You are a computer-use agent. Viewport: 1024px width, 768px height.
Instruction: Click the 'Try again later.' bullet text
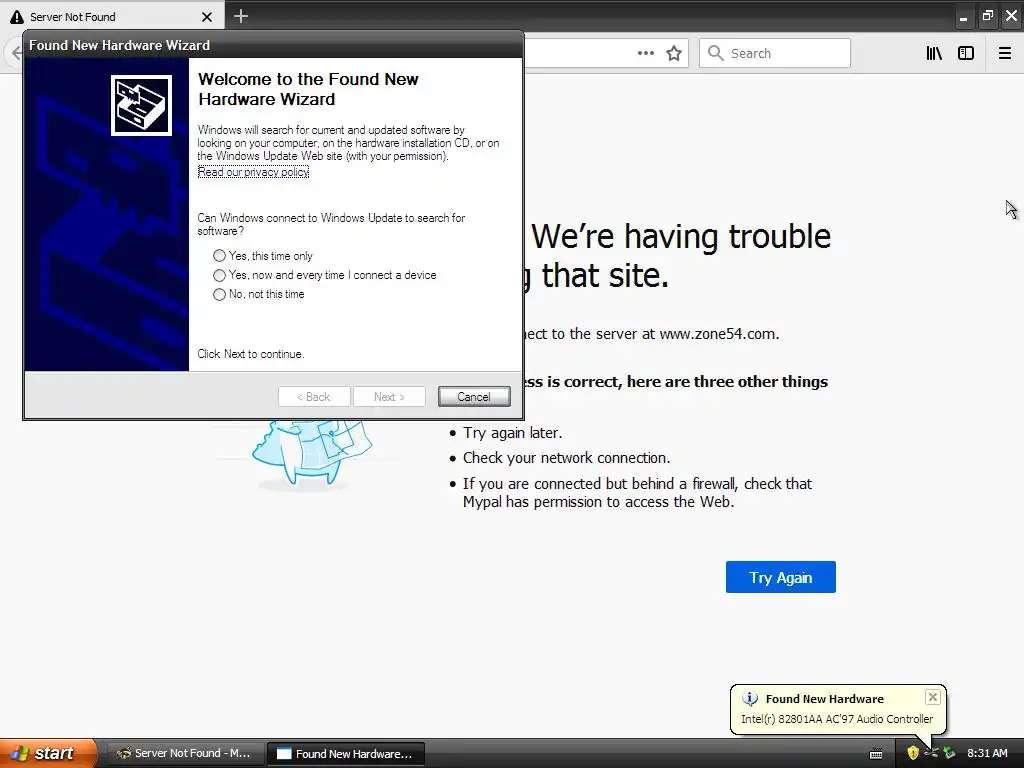(513, 433)
